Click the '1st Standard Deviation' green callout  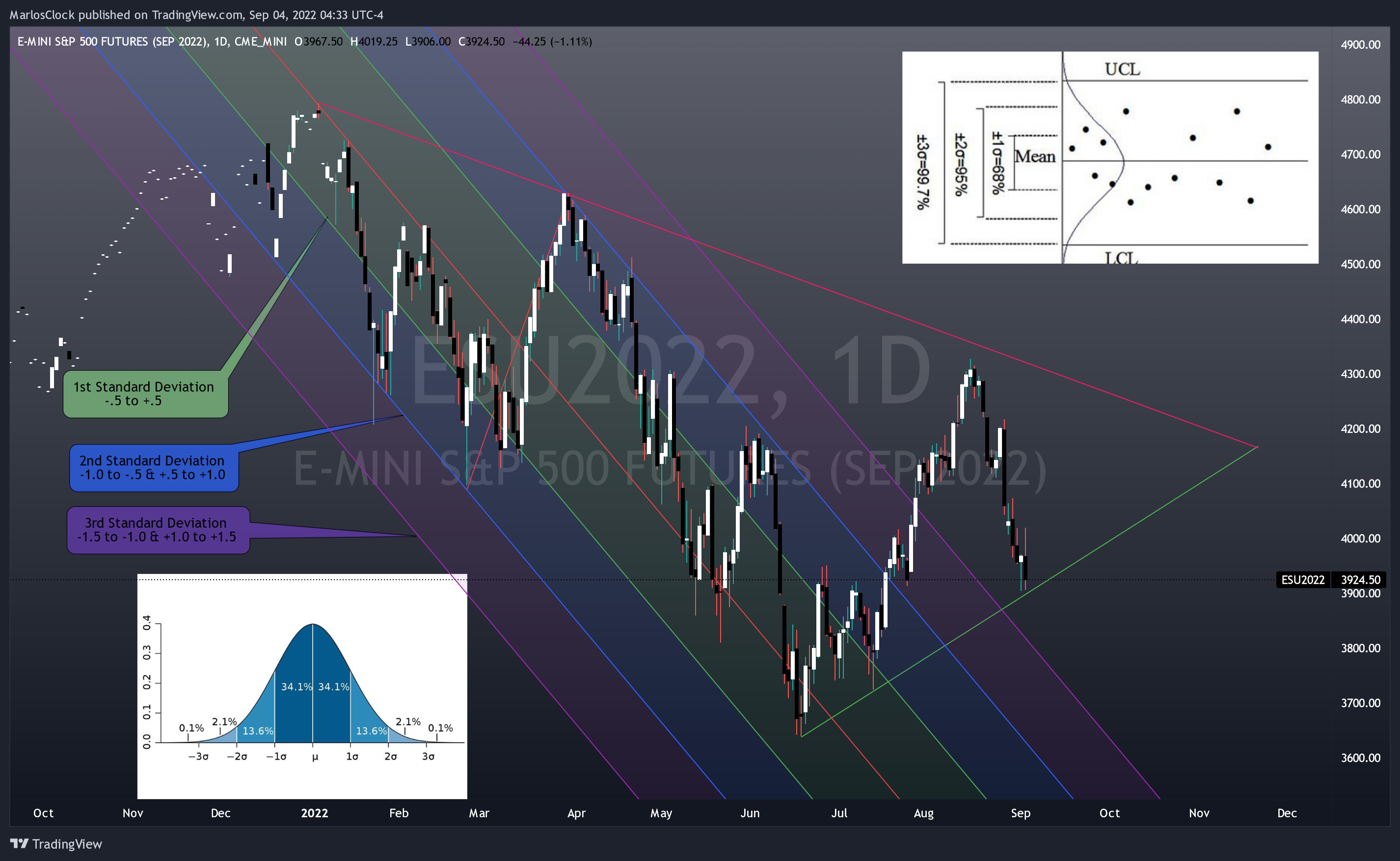pos(146,394)
